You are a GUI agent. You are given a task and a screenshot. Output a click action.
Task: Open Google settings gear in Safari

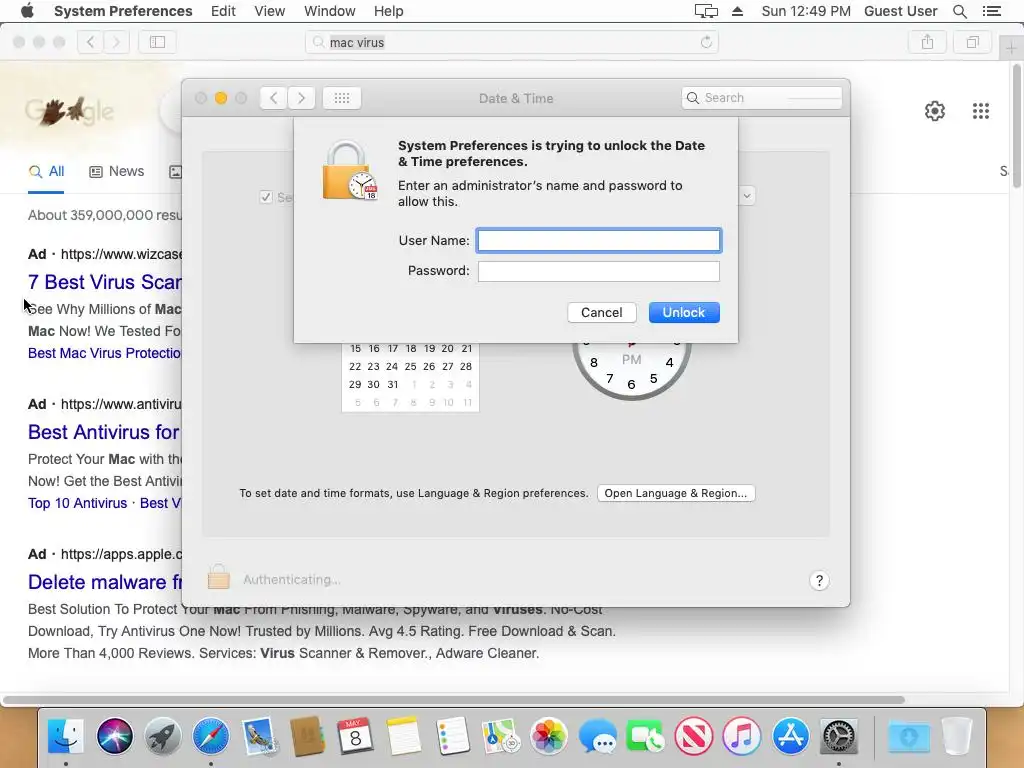[x=935, y=111]
